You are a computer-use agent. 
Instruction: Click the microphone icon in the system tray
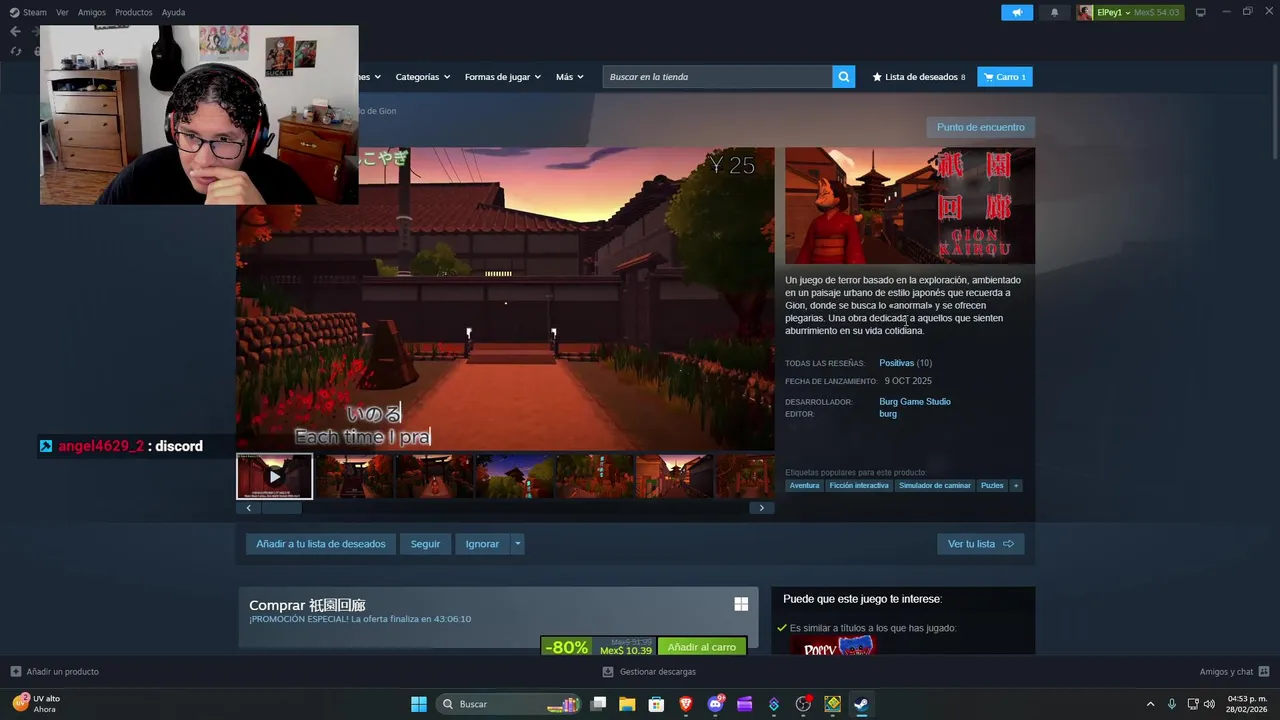pos(1172,704)
